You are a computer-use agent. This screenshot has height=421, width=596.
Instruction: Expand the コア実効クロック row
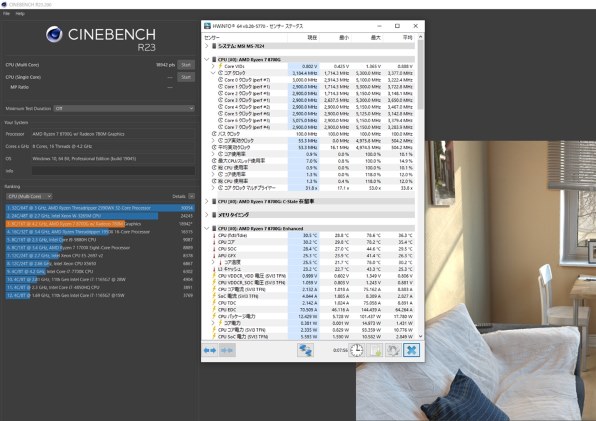tap(213, 141)
